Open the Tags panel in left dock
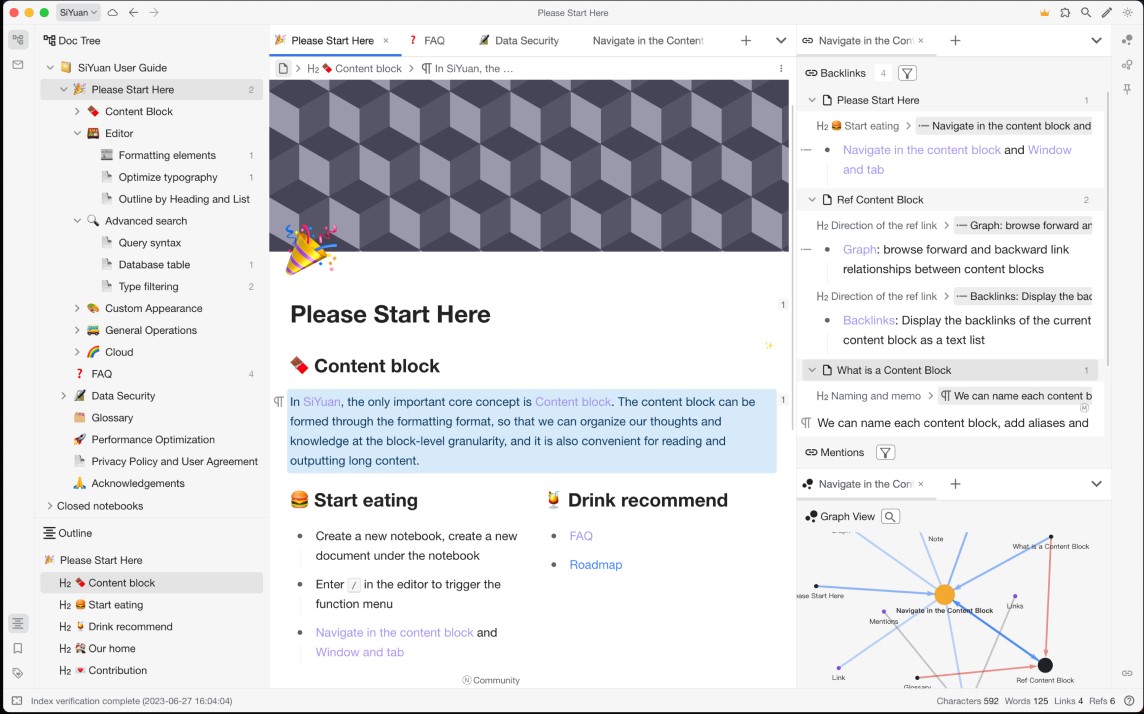The image size is (1144, 714). [x=18, y=673]
